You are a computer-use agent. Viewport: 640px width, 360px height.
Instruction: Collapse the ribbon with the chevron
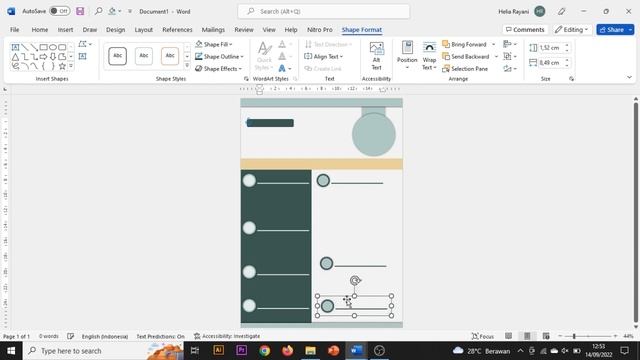(x=629, y=77)
